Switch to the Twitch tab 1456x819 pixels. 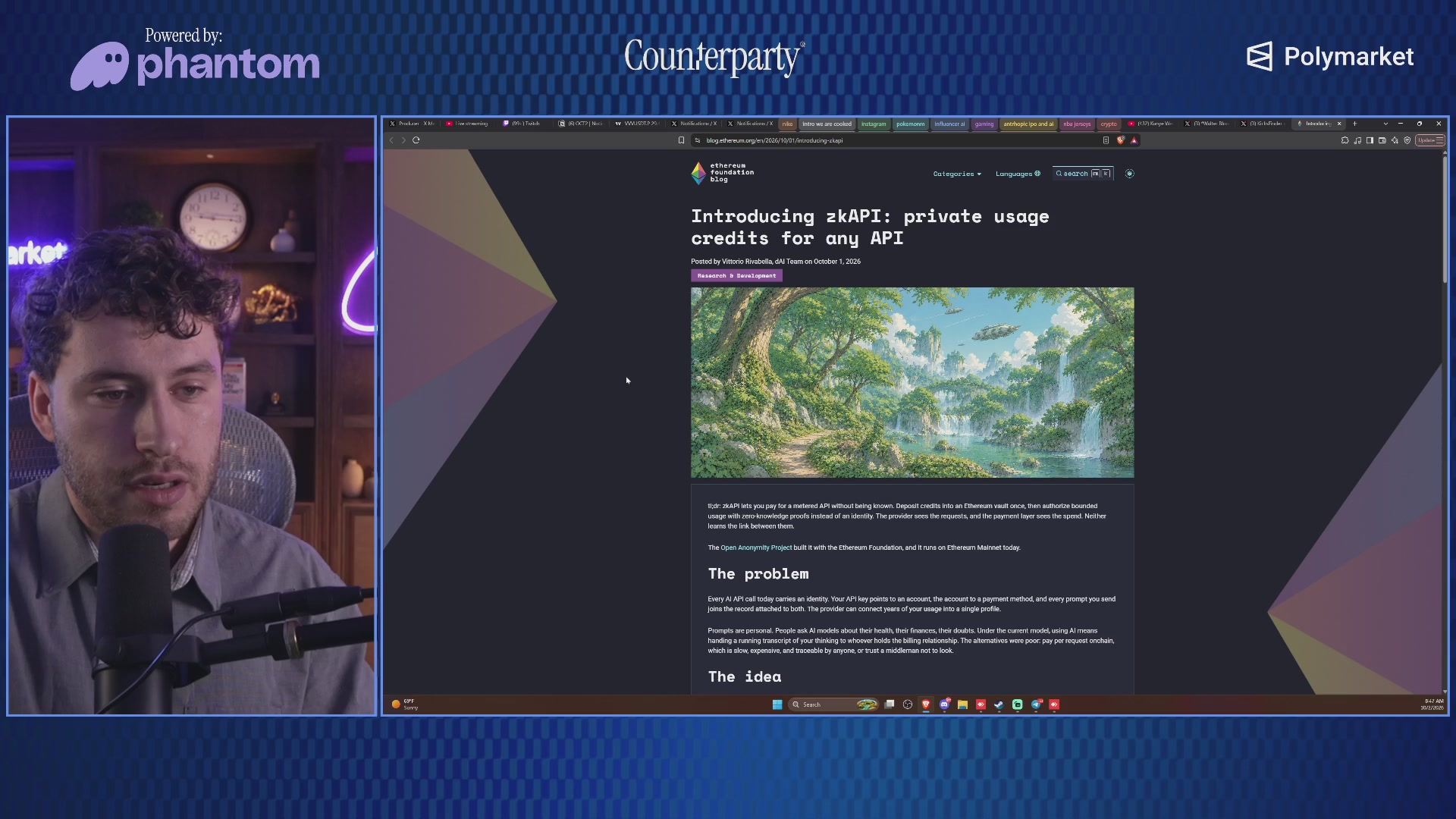coord(523,124)
